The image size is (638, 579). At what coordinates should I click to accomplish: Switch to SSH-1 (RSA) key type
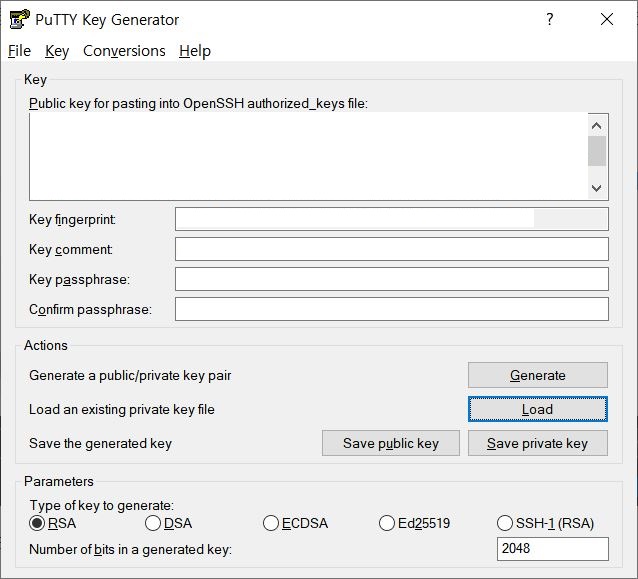[x=505, y=523]
